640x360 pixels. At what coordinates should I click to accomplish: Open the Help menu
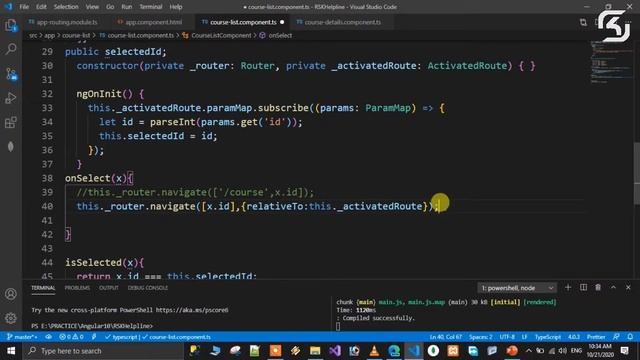pyautogui.click(x=176, y=7)
